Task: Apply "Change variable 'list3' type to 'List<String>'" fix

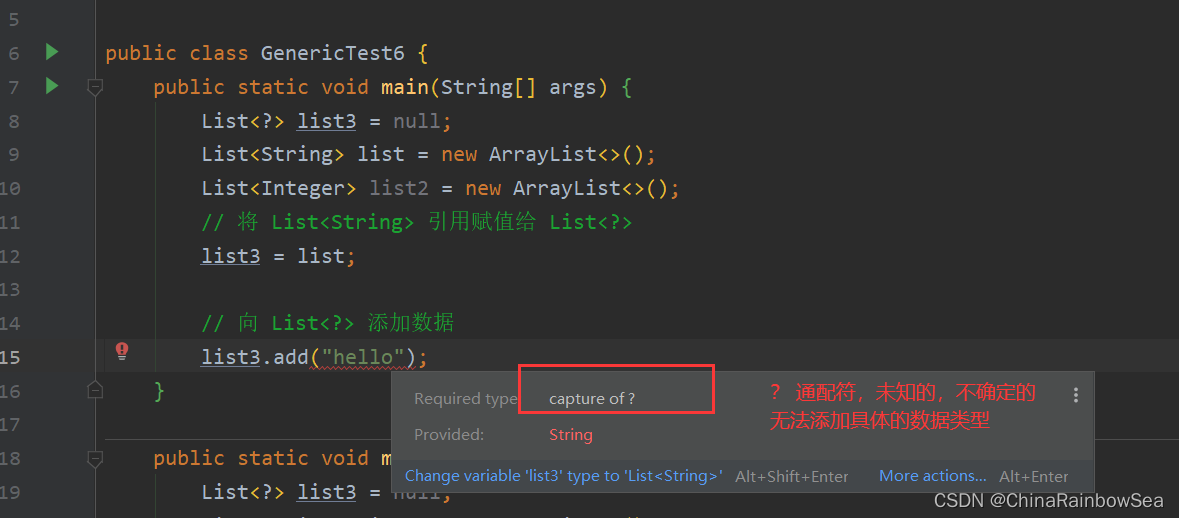Action: coord(564,476)
